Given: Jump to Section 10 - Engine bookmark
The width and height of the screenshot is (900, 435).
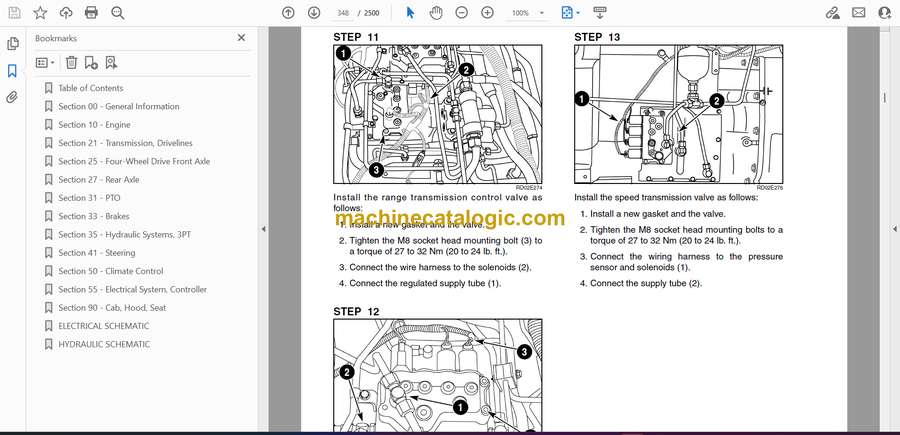Looking at the screenshot, I should pyautogui.click(x=94, y=125).
